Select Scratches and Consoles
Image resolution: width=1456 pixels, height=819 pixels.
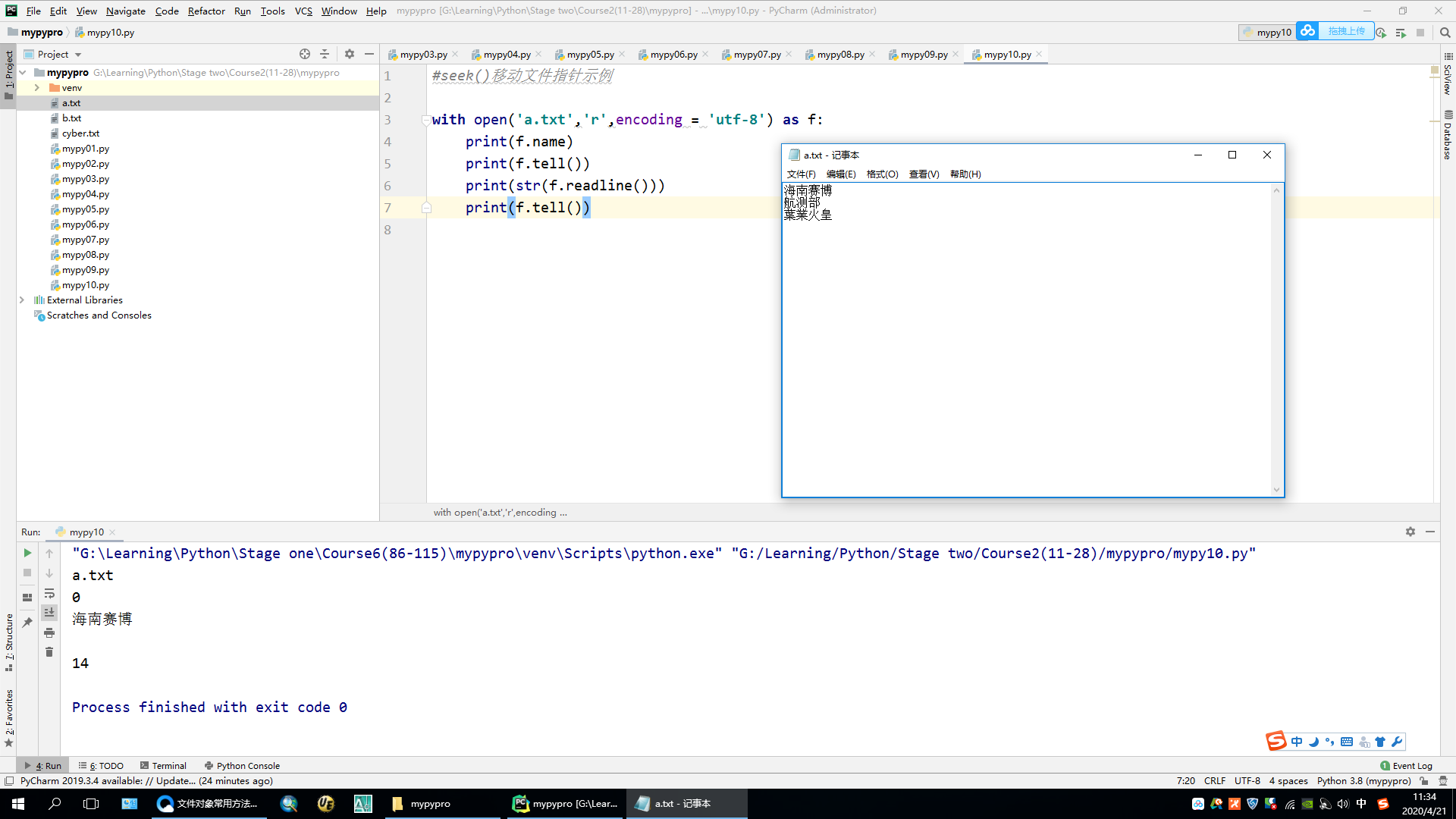[x=99, y=315]
